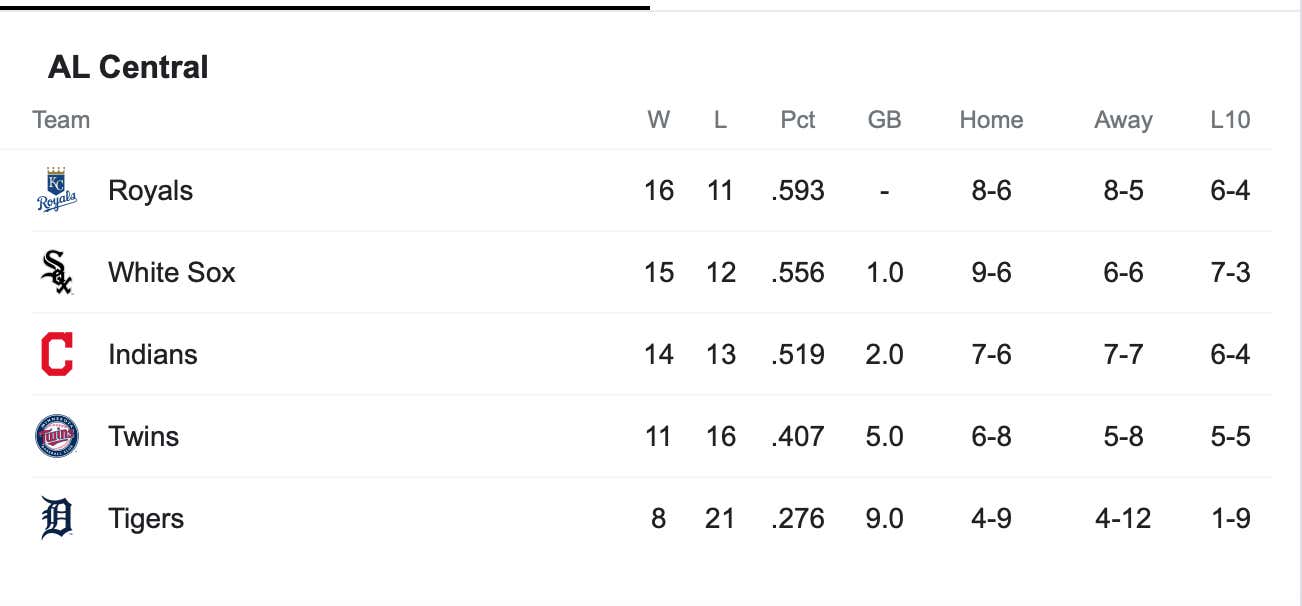This screenshot has height=606, width=1302.
Task: Open the Tigers team link
Action: 146,518
